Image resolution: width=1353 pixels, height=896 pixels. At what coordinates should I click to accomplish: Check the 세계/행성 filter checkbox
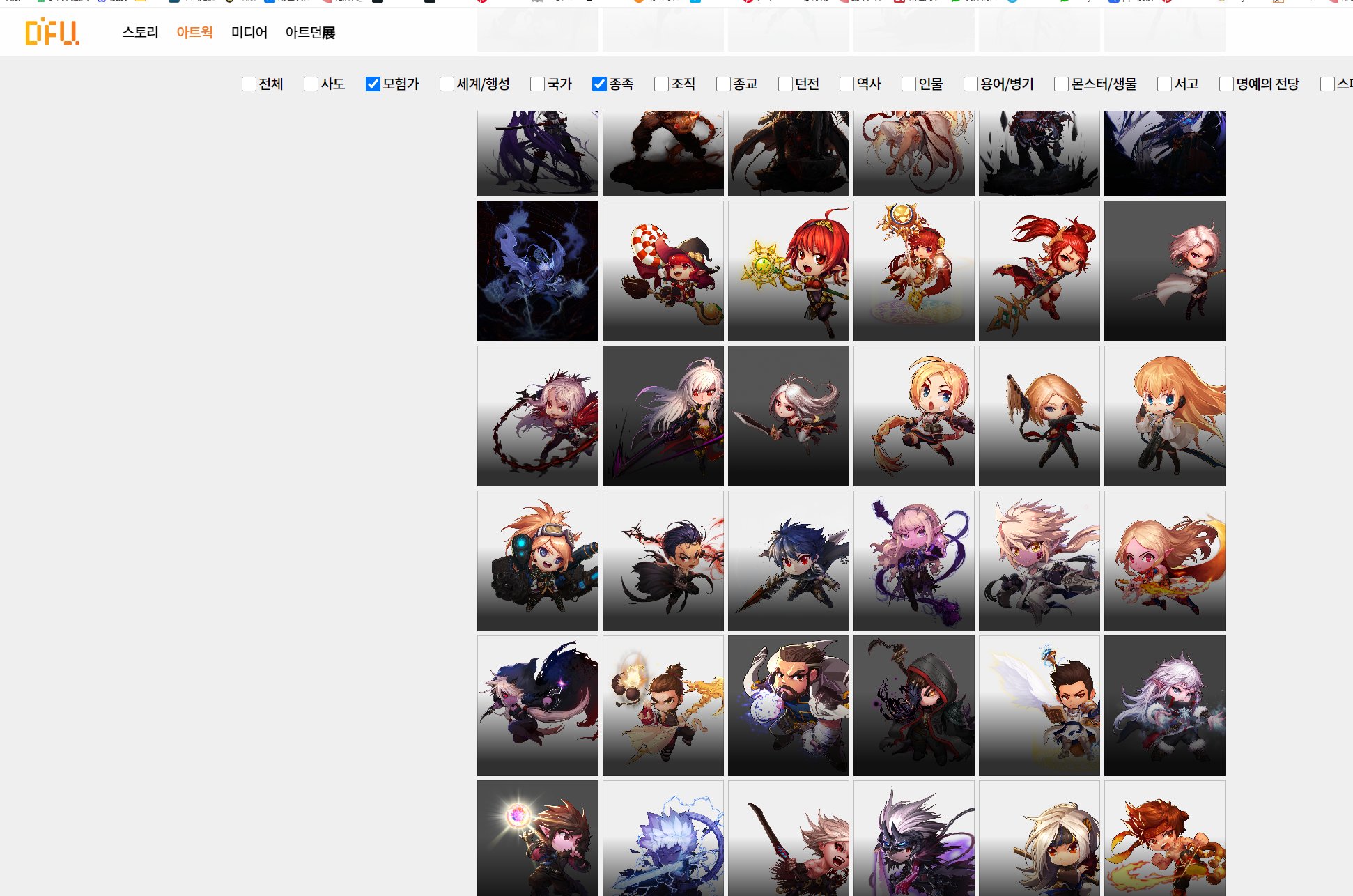point(447,84)
